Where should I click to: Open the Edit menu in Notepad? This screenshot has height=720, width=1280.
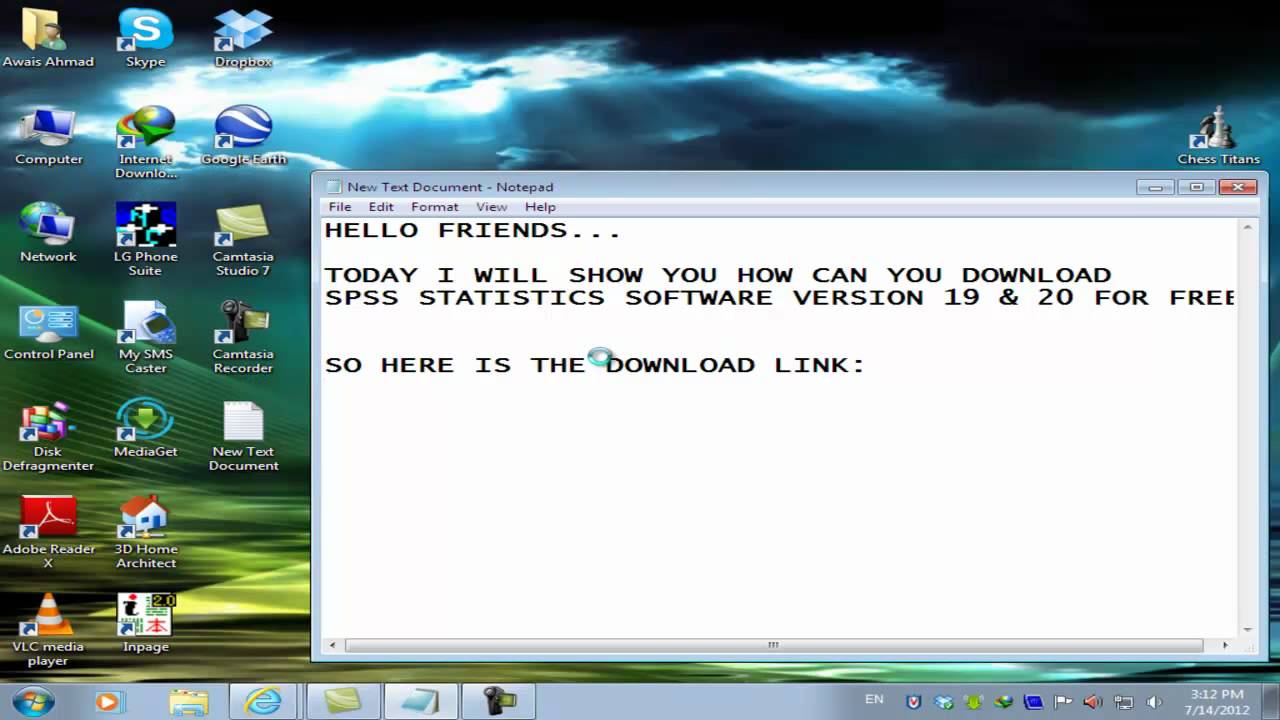tap(381, 207)
